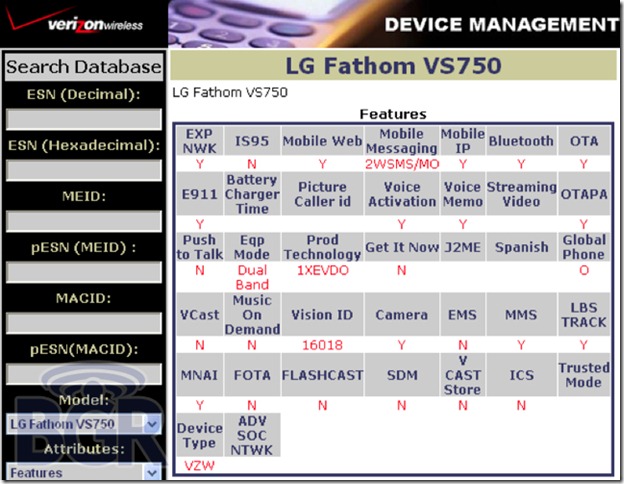
Task: Click the ESN (Hexadecimal) input field
Action: point(84,170)
